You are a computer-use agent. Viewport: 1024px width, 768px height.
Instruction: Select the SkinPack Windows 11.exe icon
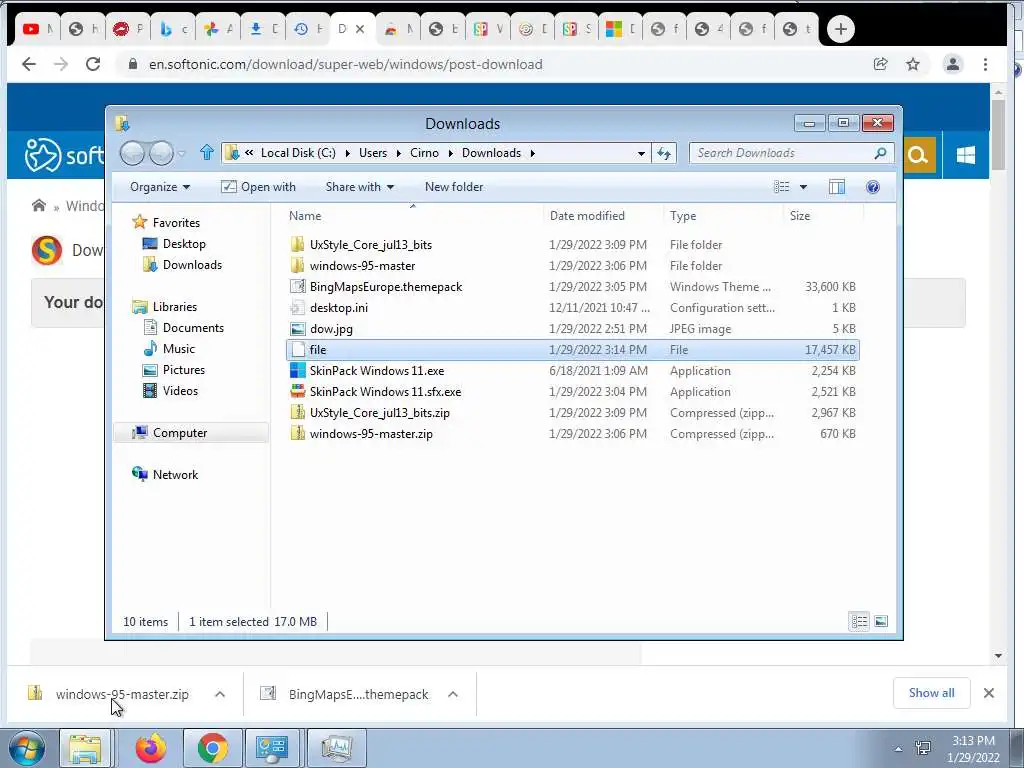pyautogui.click(x=298, y=371)
